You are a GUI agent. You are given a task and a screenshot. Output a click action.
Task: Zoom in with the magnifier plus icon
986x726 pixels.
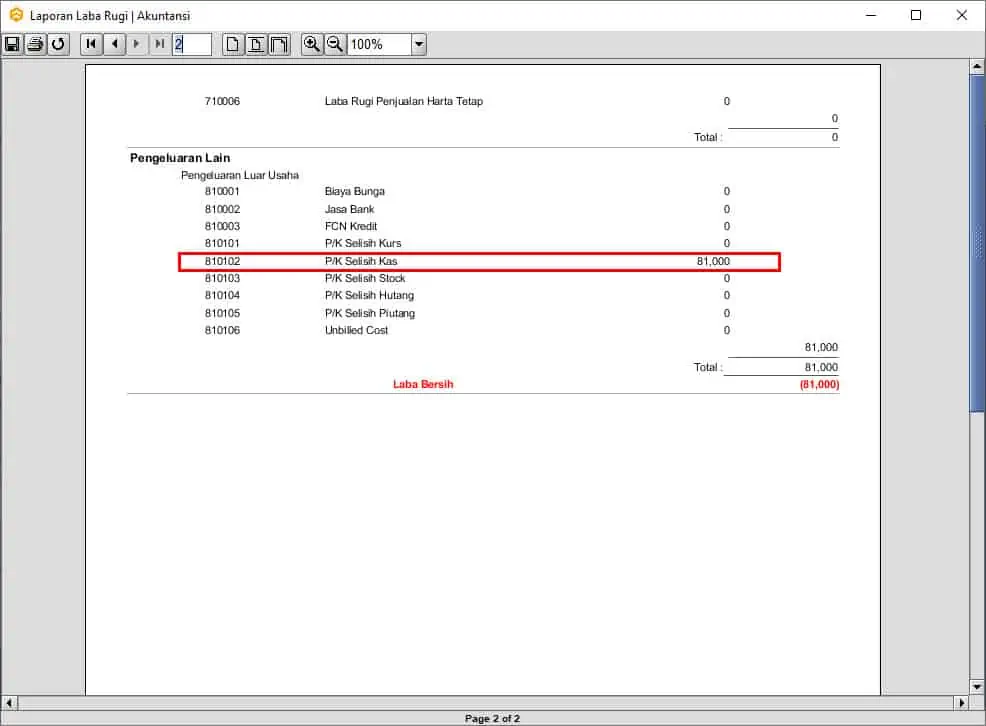[x=312, y=44]
